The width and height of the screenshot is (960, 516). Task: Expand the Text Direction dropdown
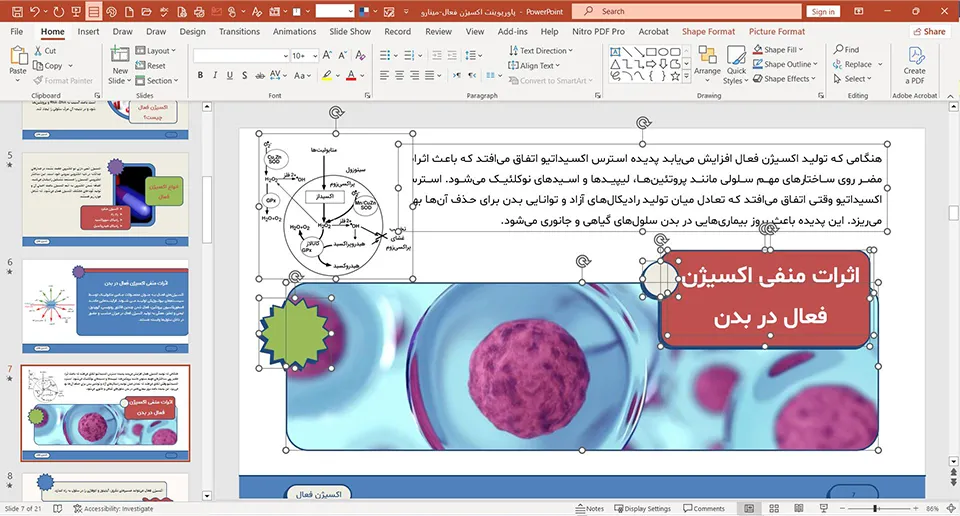pos(541,51)
